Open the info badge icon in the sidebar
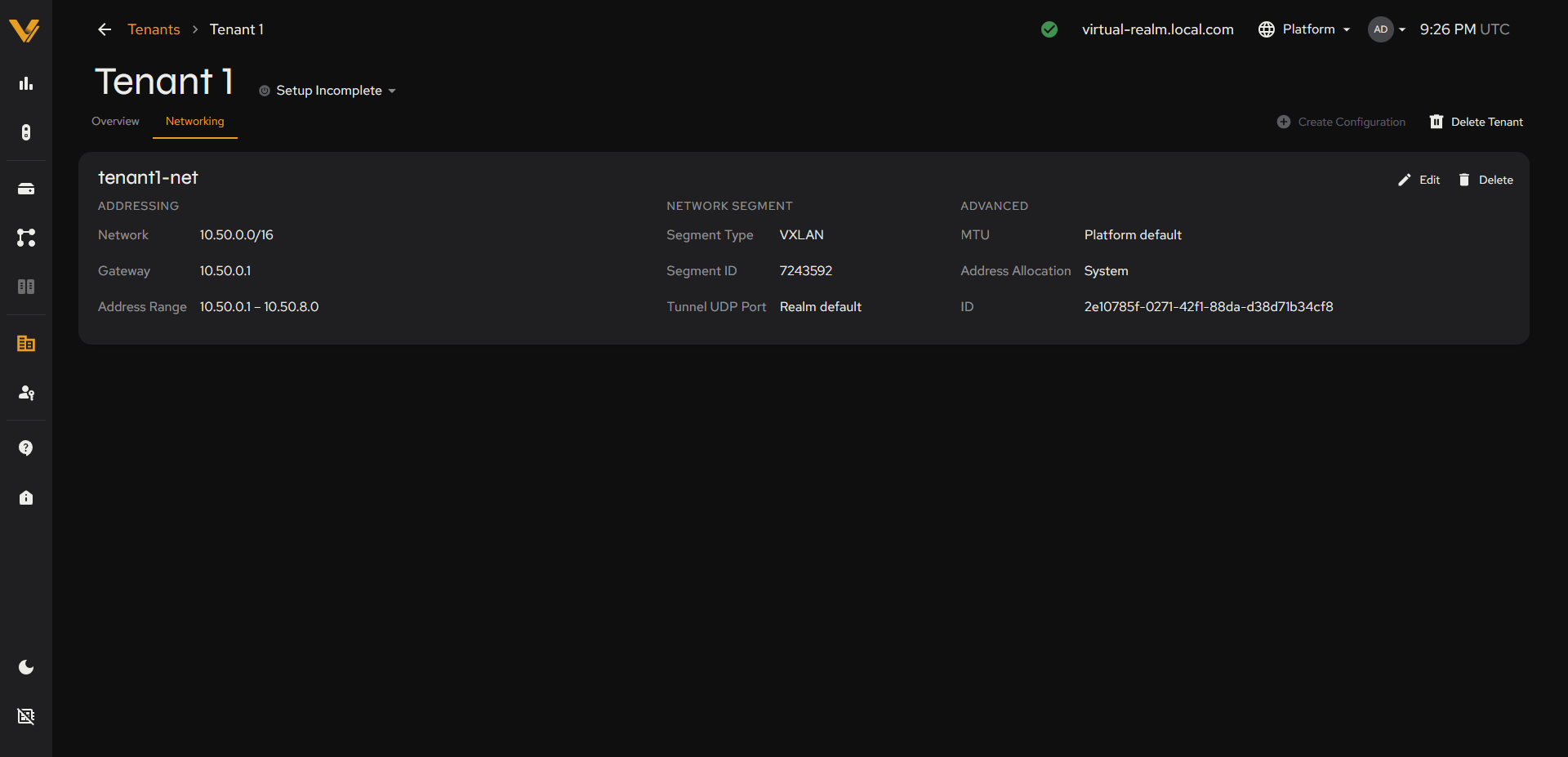This screenshot has height=757, width=1568. [x=26, y=497]
